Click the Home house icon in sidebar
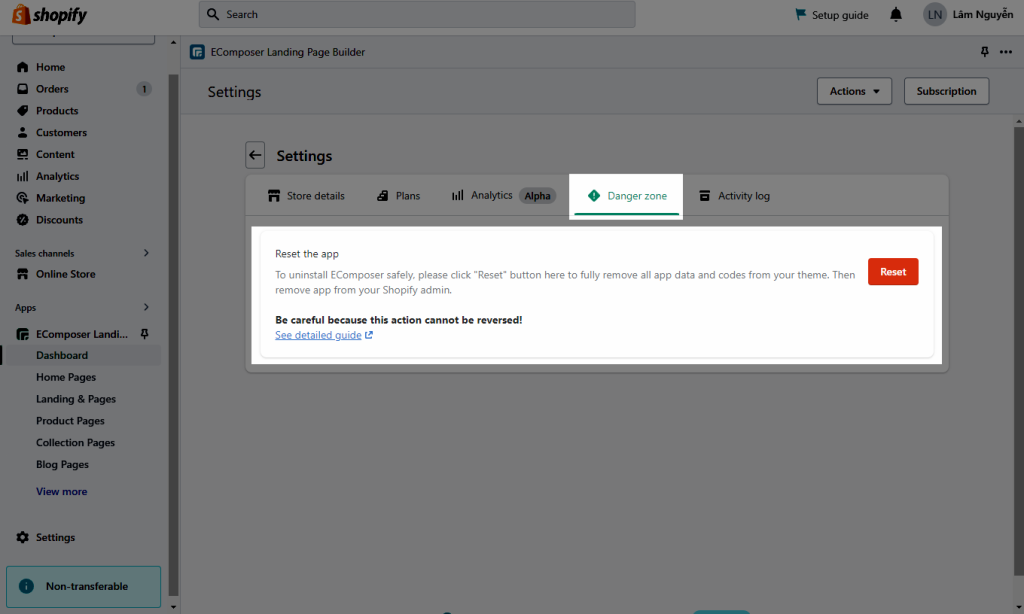 23,67
